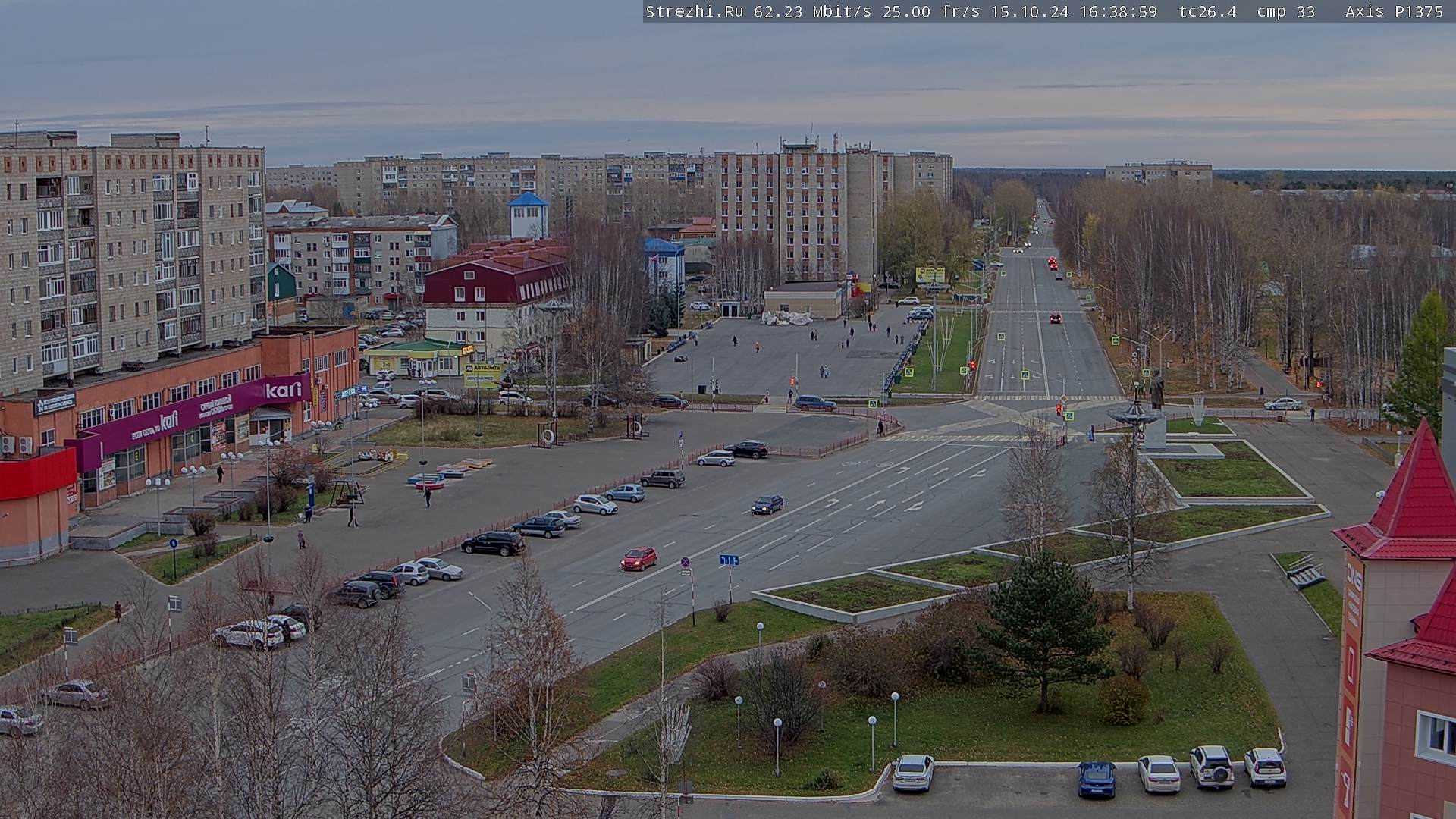Click the large white "kari" store sign
Image resolution: width=1456 pixels, height=819 pixels.
284,391
